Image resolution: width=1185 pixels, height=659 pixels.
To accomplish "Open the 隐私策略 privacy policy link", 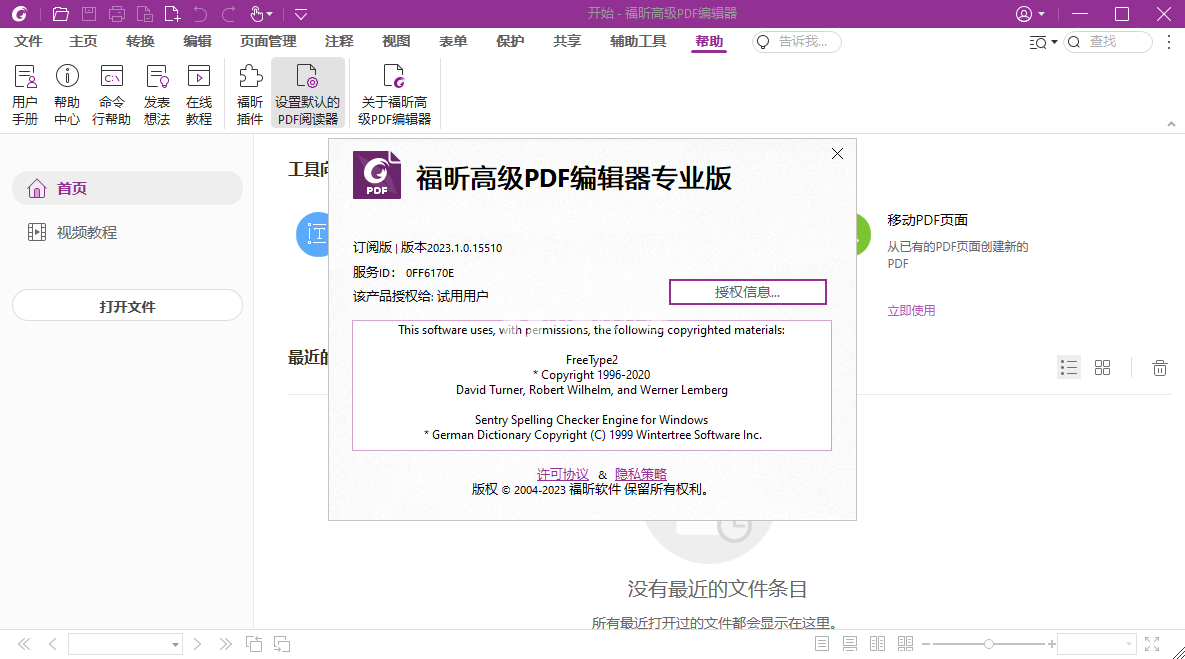I will (x=641, y=475).
